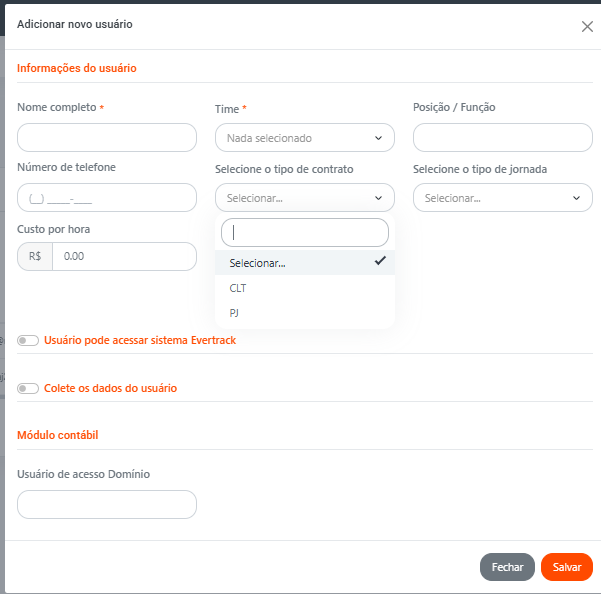This screenshot has width=601, height=594.
Task: Expand the tipo de jornada dropdown
Action: [502, 198]
